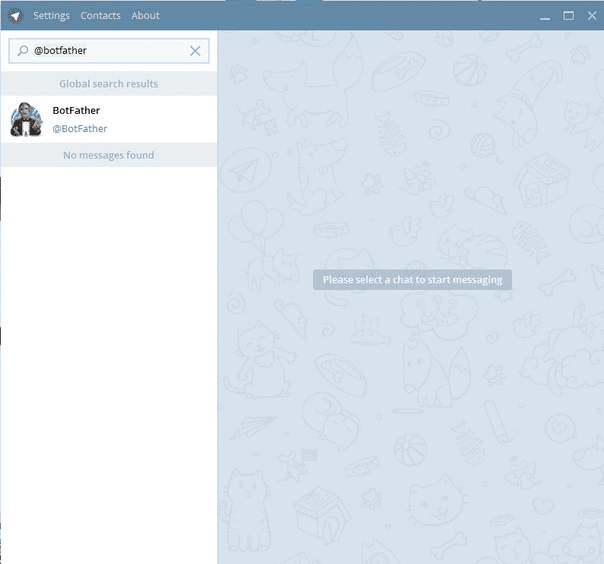Click the No messages found label
The image size is (604, 564).
tap(108, 155)
